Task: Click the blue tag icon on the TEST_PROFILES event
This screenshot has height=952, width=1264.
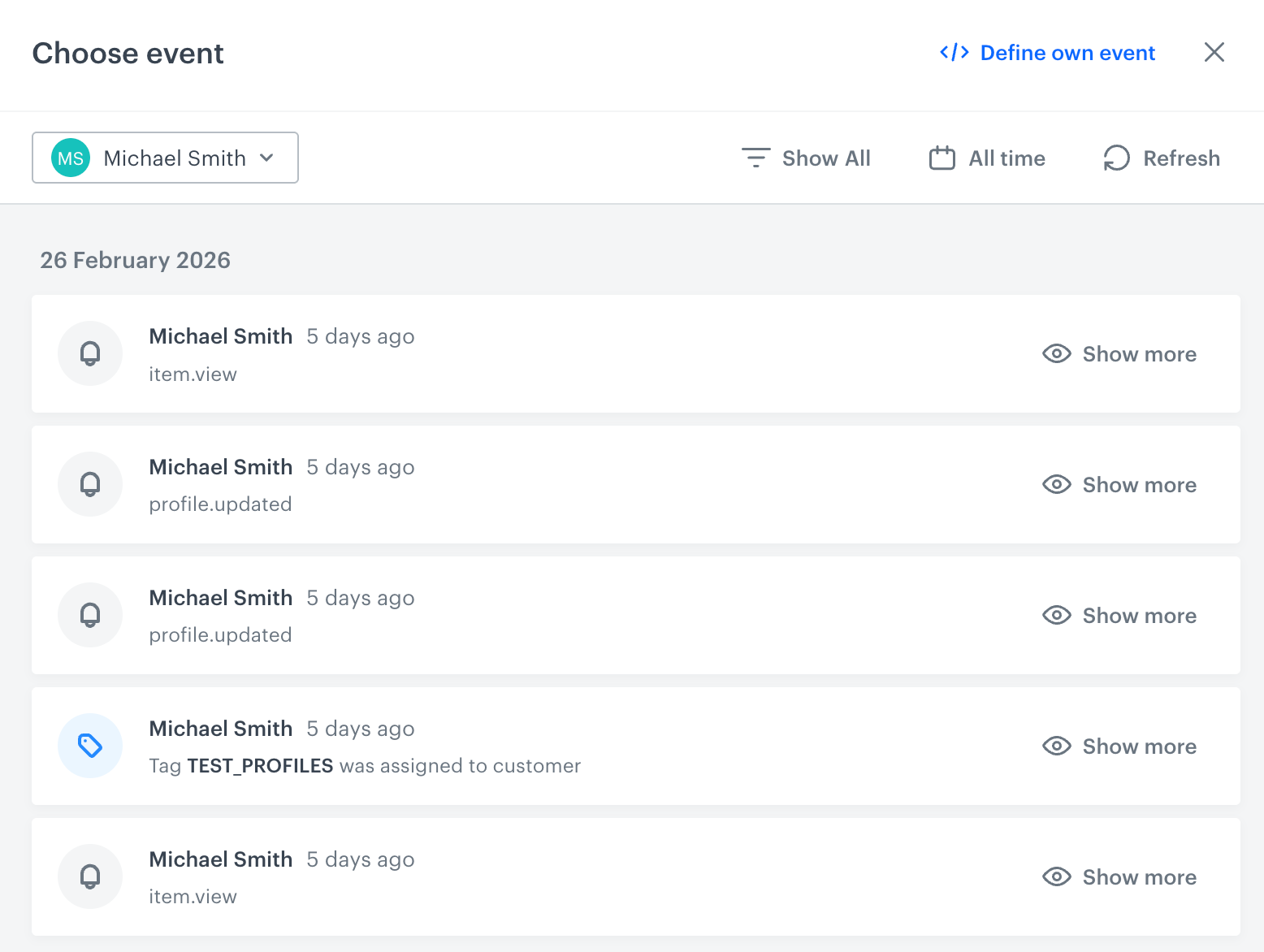Action: tap(90, 745)
